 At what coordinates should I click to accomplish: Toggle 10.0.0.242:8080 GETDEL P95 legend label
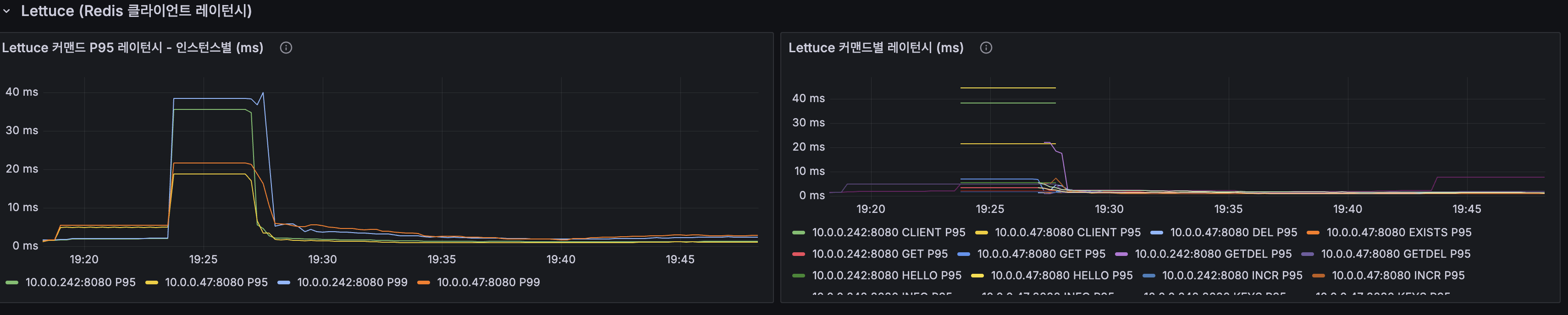tap(1213, 254)
